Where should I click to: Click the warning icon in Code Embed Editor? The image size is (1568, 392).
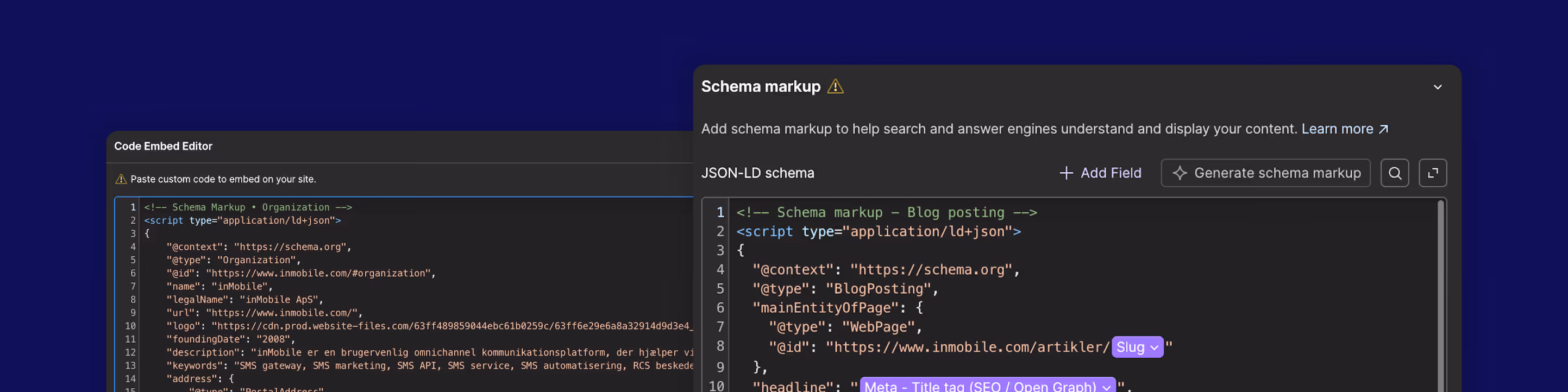(121, 179)
